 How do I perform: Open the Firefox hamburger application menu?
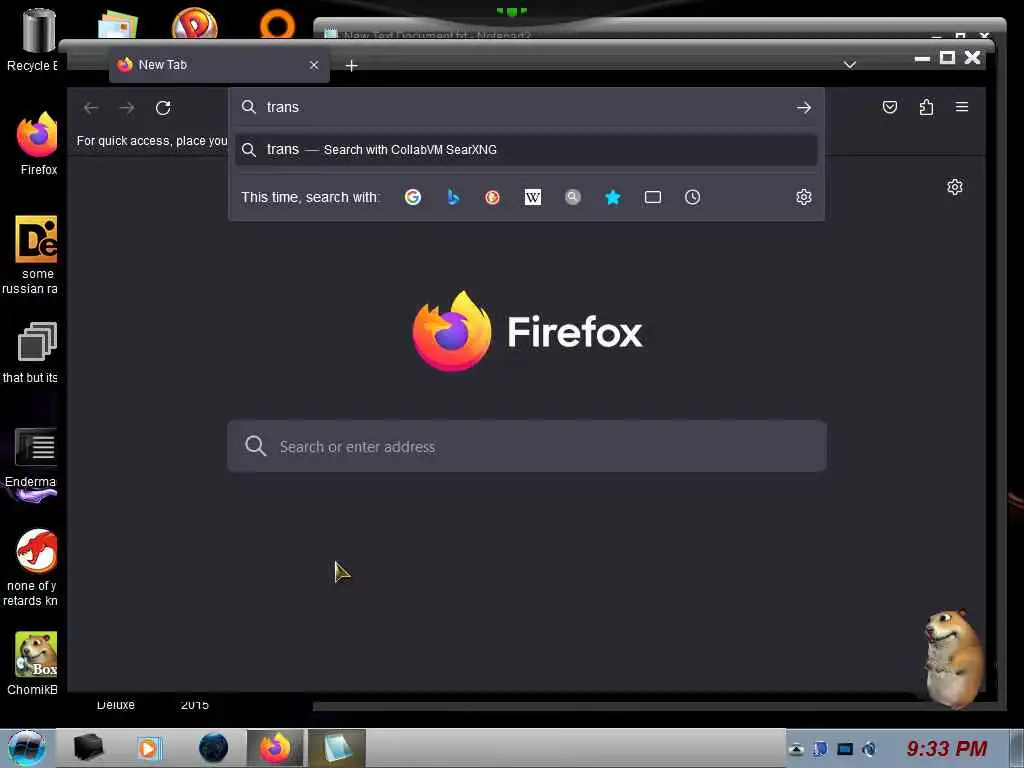point(962,107)
